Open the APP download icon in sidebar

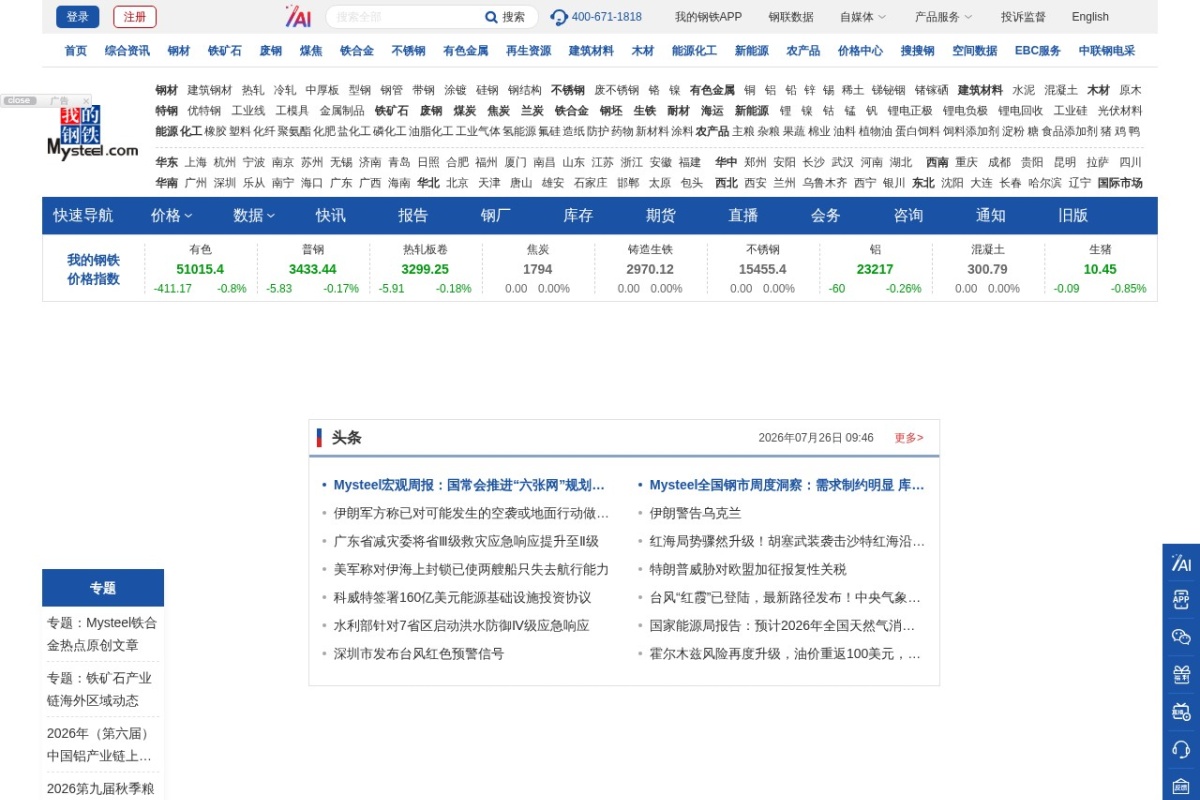click(1181, 600)
